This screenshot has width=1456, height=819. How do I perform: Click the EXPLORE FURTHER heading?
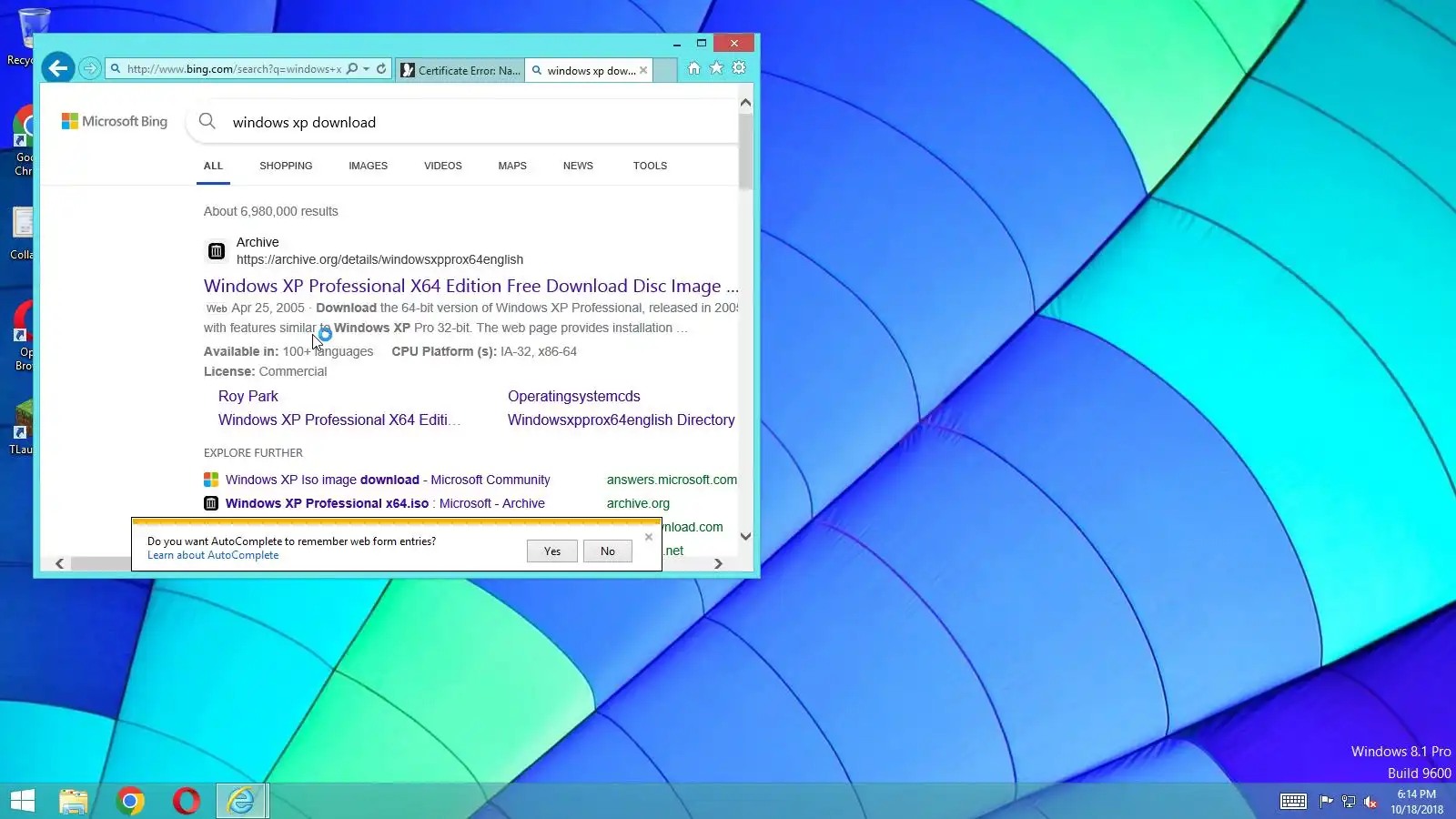coord(253,452)
